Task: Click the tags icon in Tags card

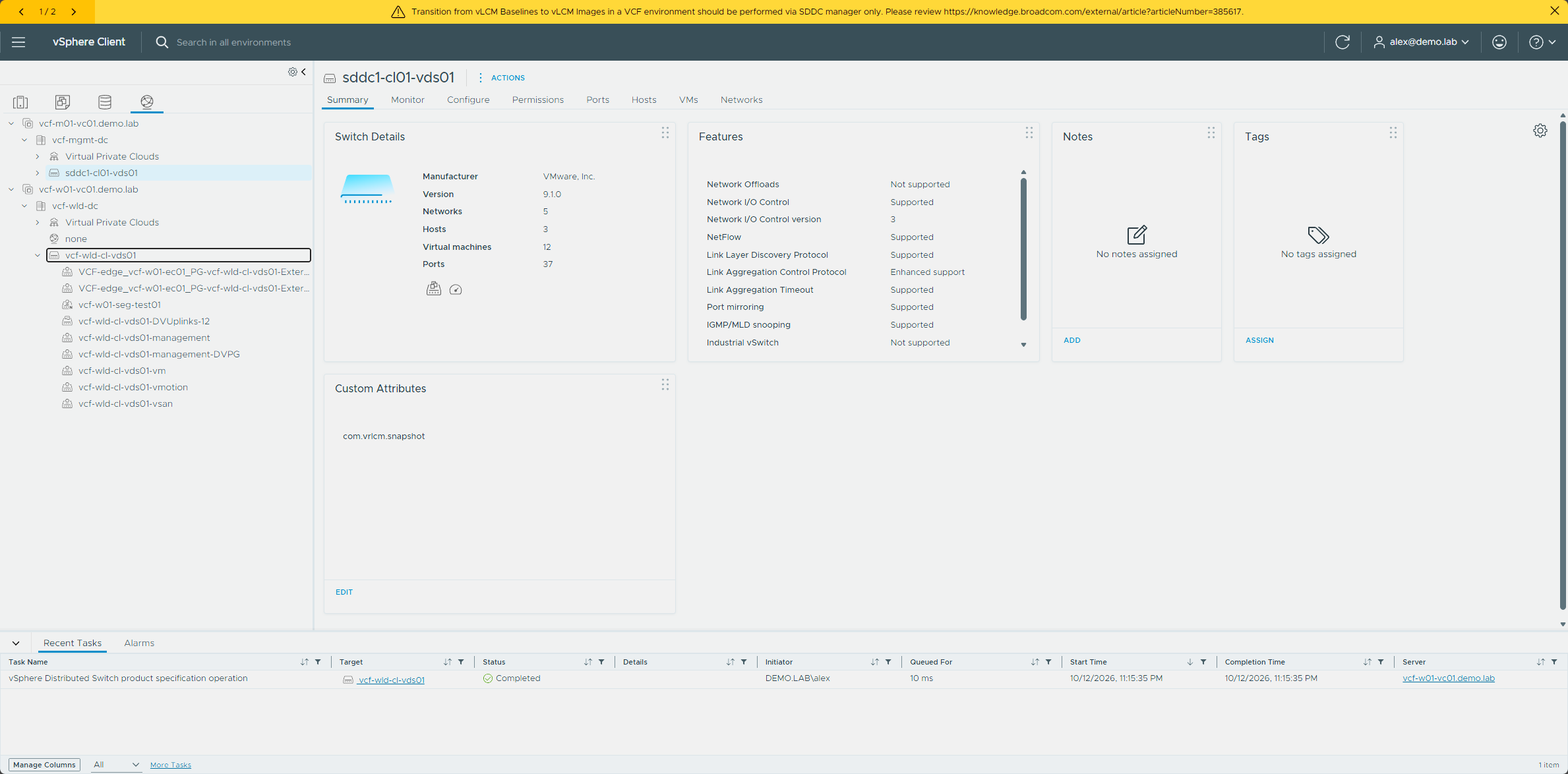Action: 1318,235
